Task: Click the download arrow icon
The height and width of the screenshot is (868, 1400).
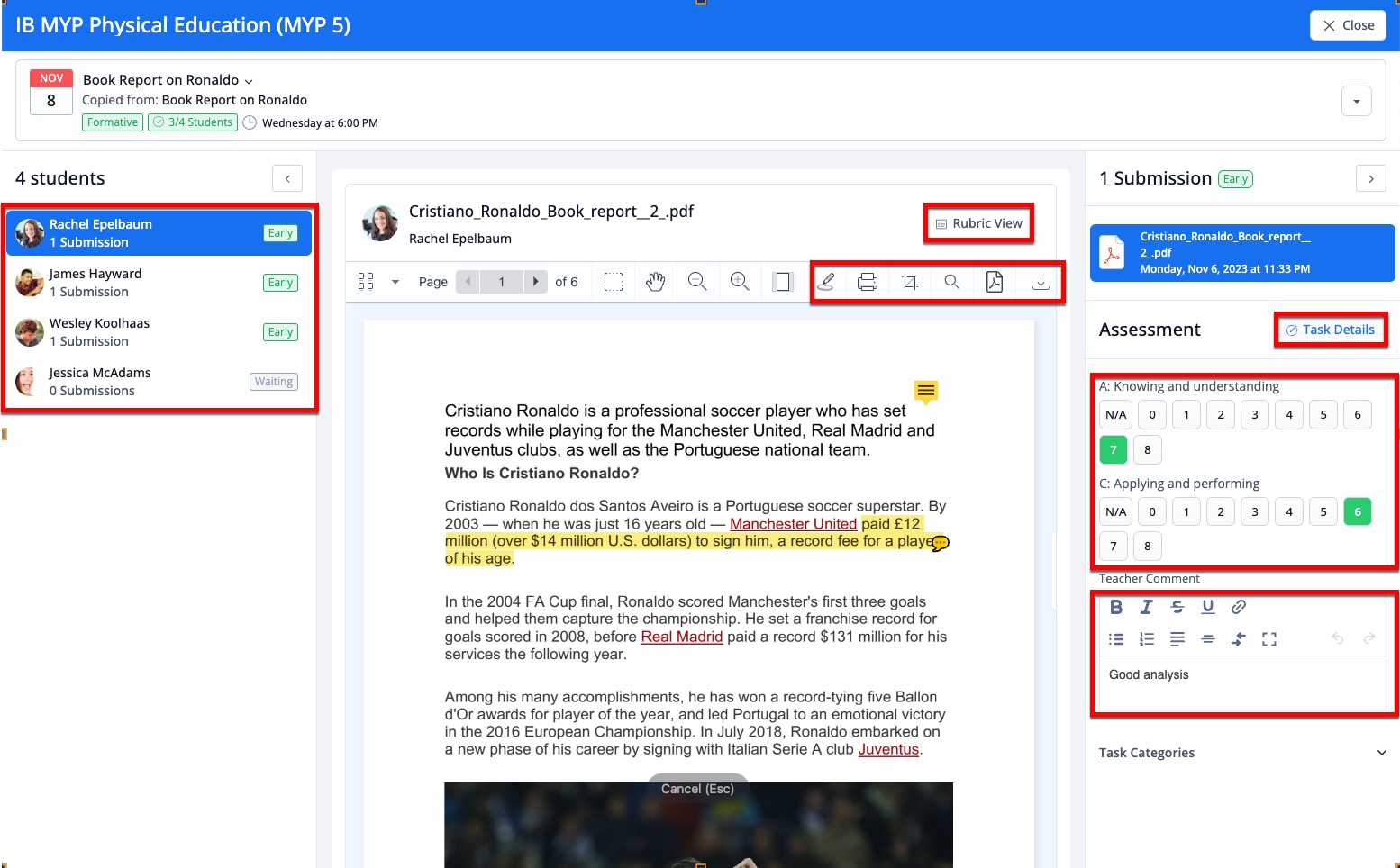Action: [x=1040, y=282]
